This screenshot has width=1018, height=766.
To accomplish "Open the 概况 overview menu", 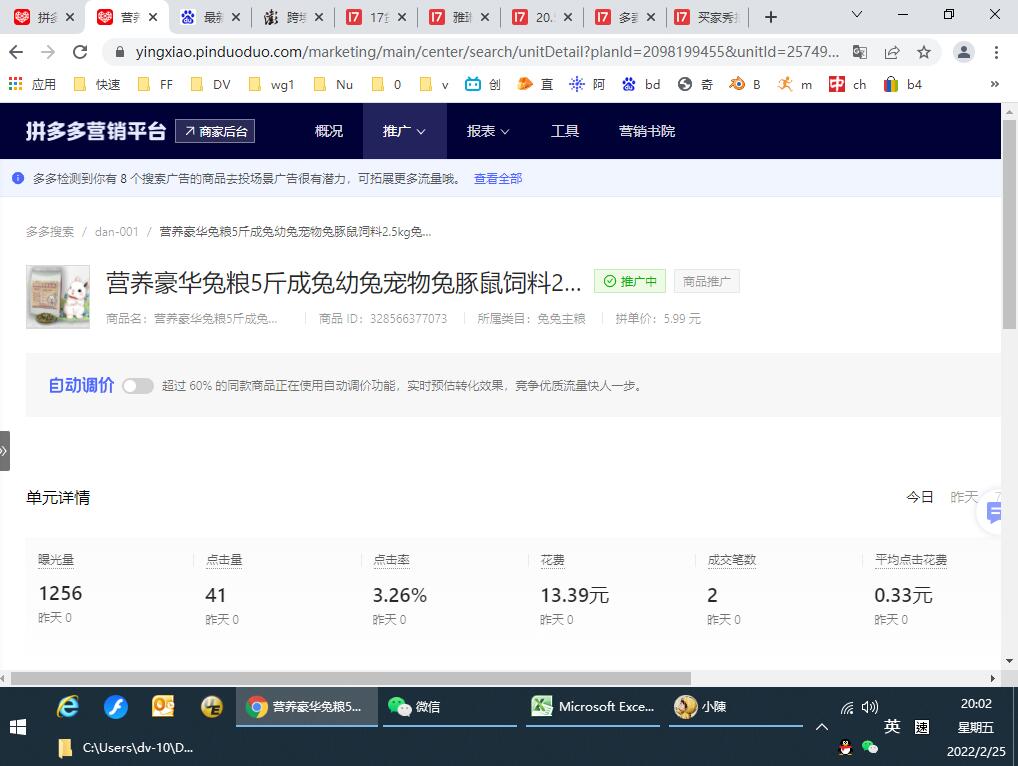I will [x=329, y=131].
